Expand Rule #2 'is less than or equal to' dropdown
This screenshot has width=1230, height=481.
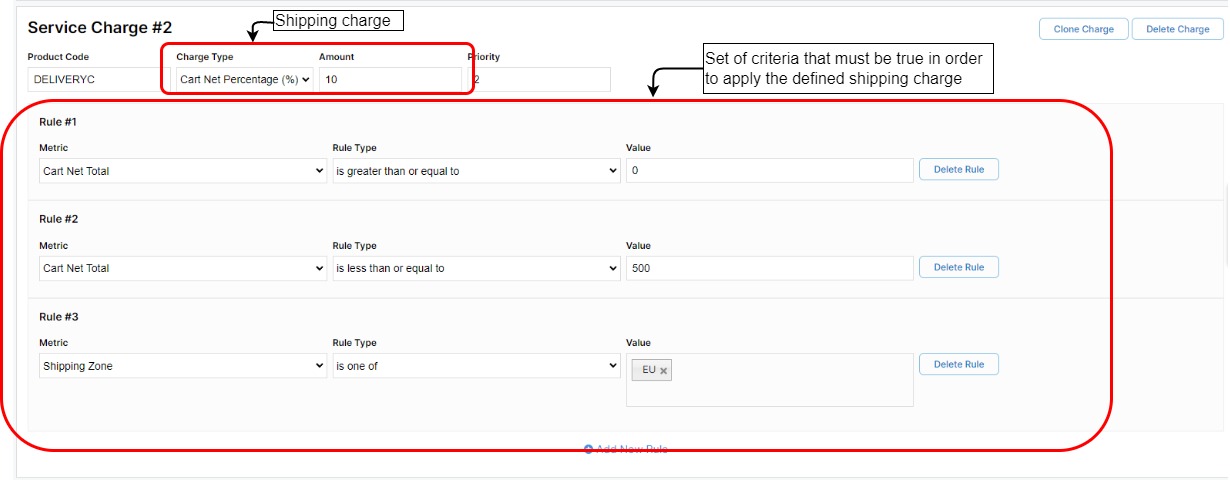[476, 268]
